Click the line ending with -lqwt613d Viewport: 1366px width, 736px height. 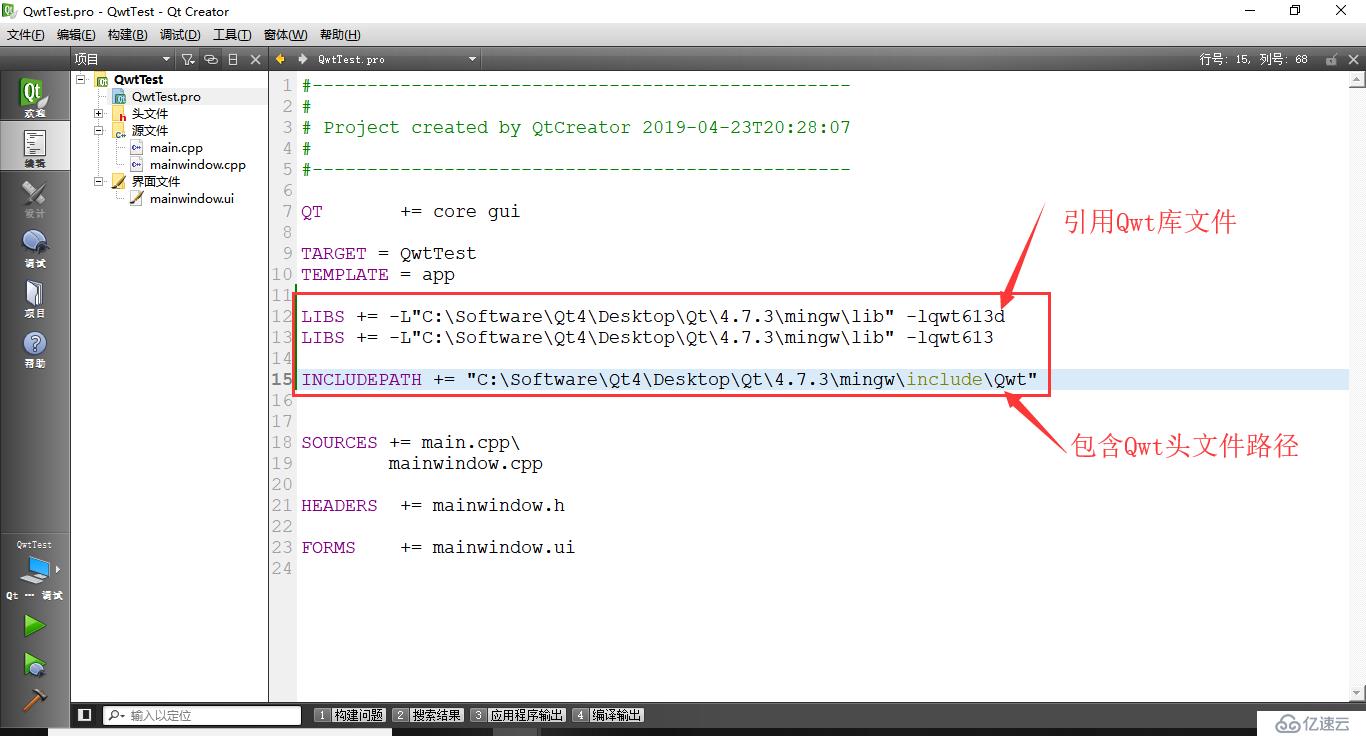pyautogui.click(x=653, y=316)
